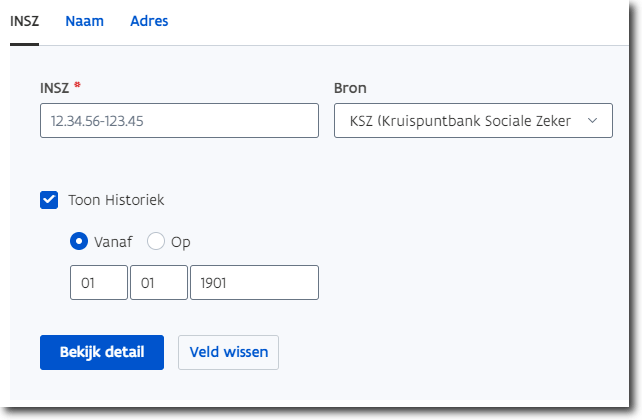Click the Vanaf label text
Image resolution: width=642 pixels, height=420 pixels.
(114, 242)
